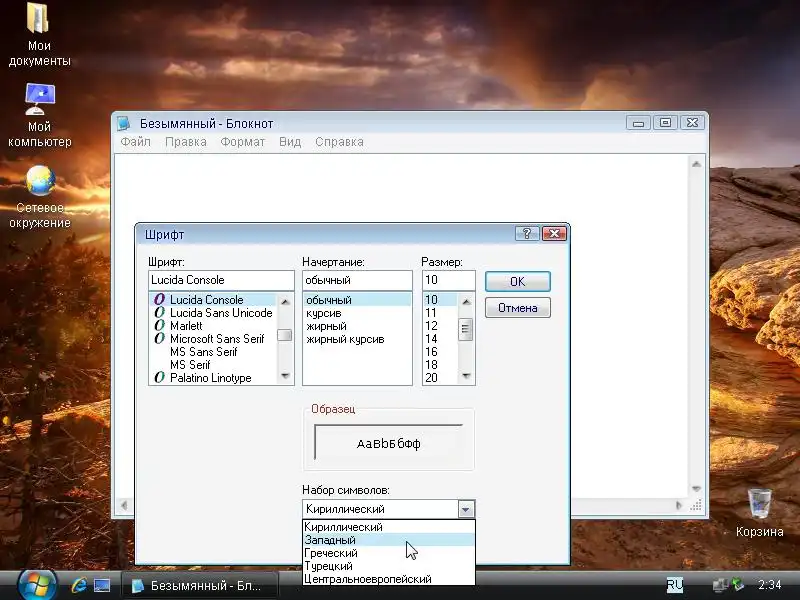800x600 pixels.
Task: Click the Notepad horizontal scrollbar left arrow
Action: [124, 506]
